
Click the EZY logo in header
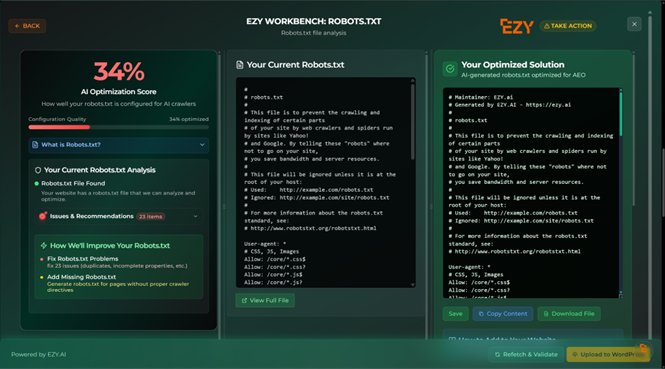point(517,26)
